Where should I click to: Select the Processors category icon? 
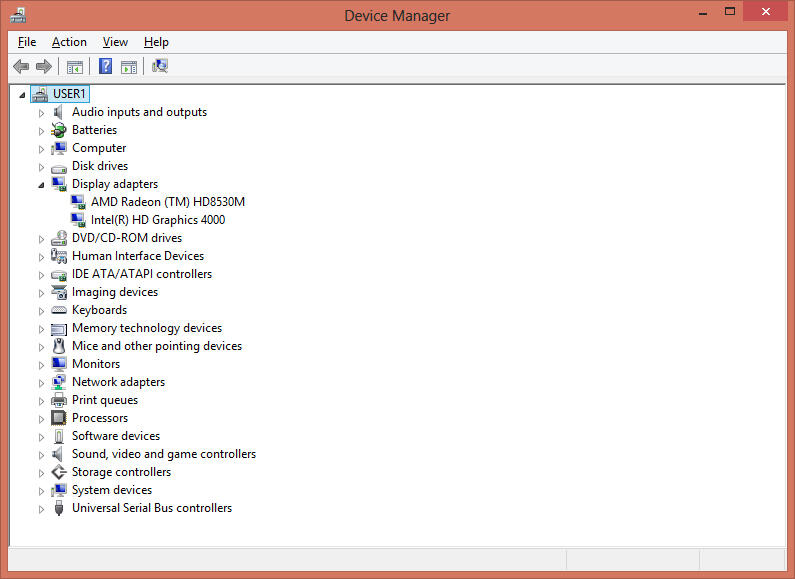[x=59, y=418]
